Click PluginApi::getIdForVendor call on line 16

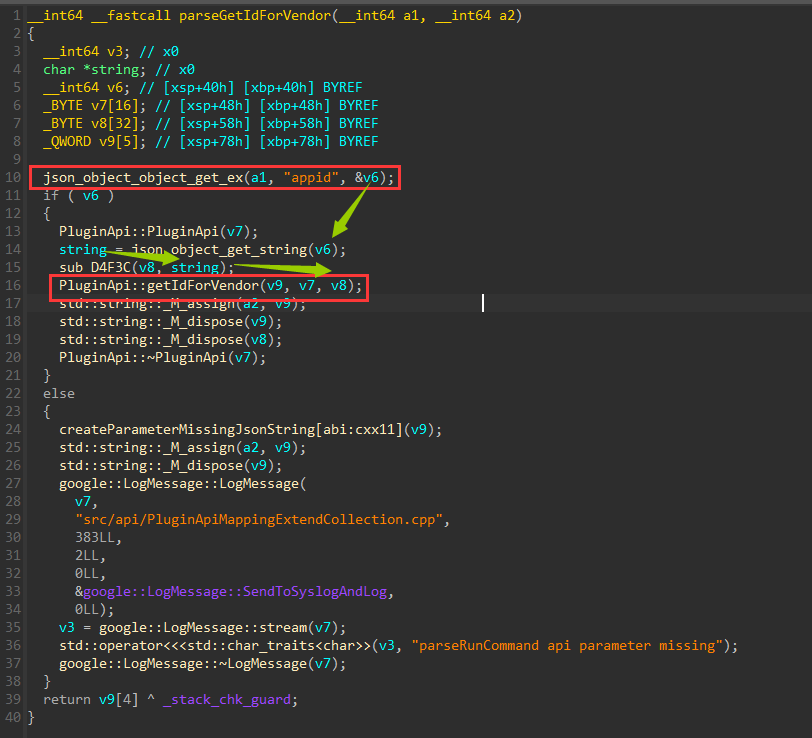pyautogui.click(x=158, y=286)
